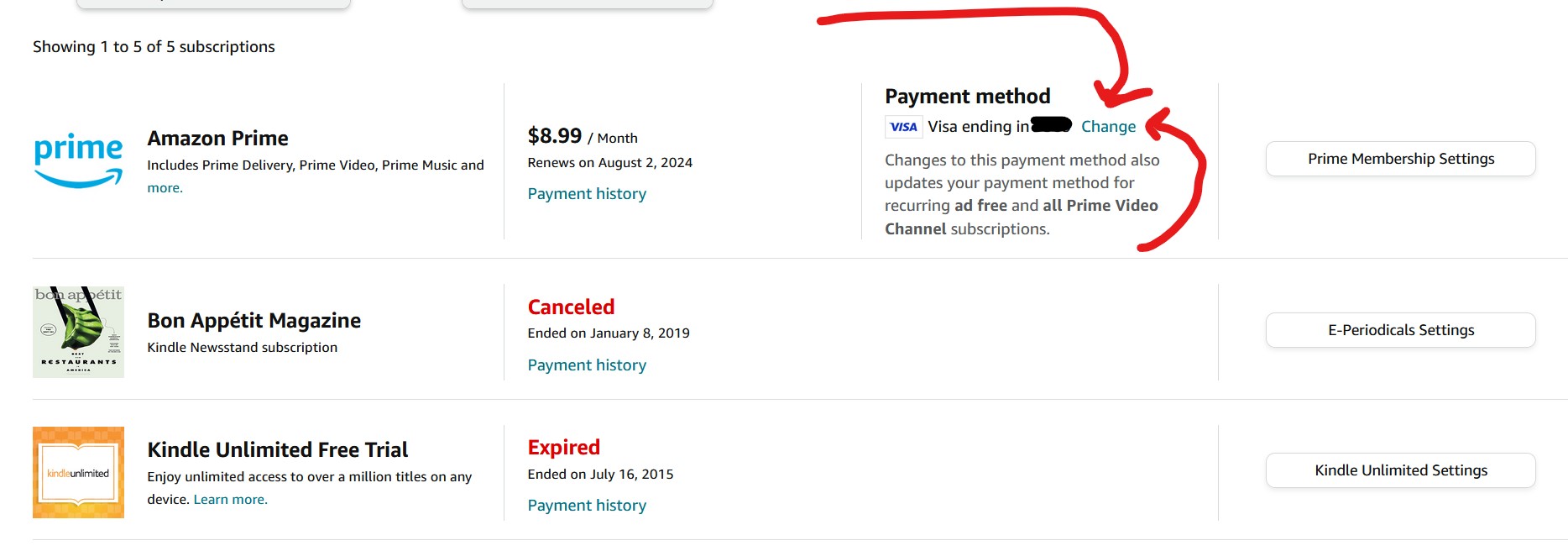Click the red Canceled status label
Viewport: 1568px width, 551px height.
[x=571, y=307]
